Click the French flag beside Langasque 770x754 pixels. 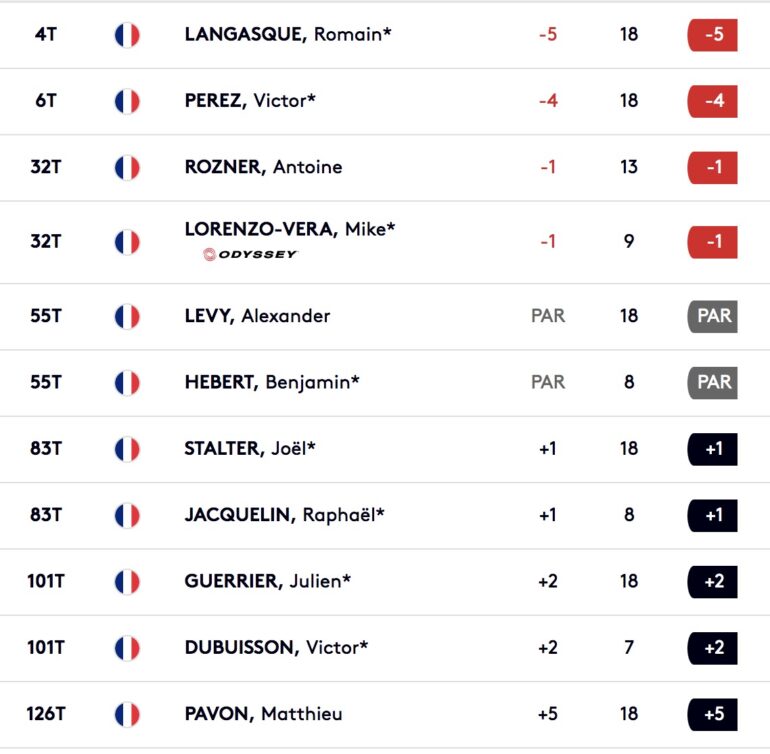pos(127,35)
